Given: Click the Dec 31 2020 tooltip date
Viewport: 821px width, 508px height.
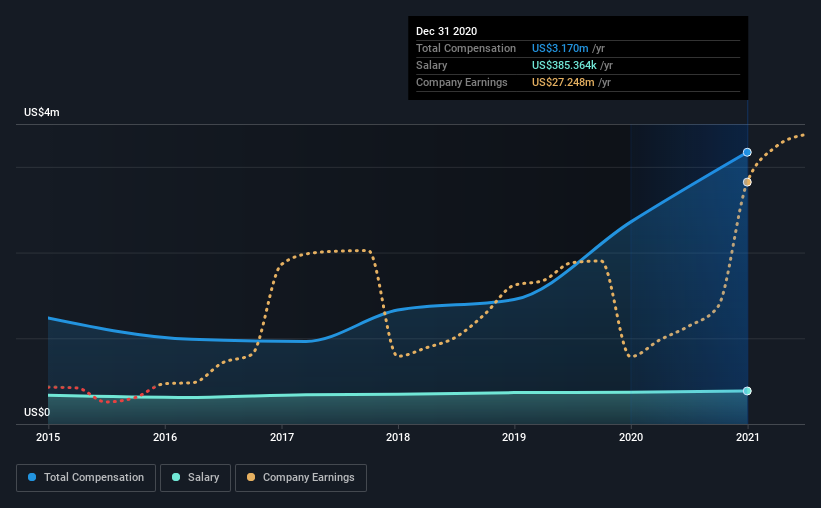Looking at the screenshot, I should (x=447, y=31).
